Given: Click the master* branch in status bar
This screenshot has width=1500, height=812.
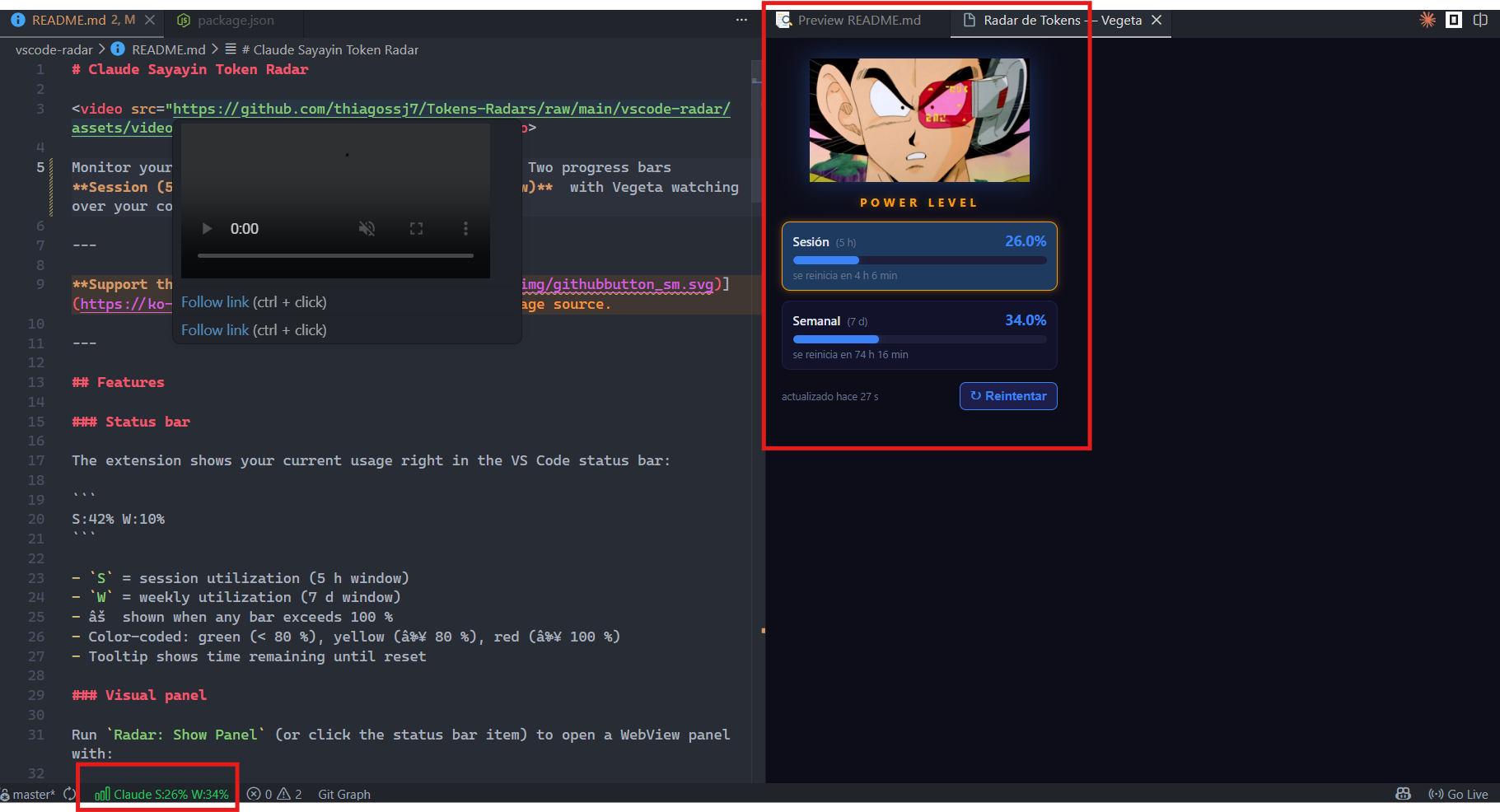Looking at the screenshot, I should 30,794.
